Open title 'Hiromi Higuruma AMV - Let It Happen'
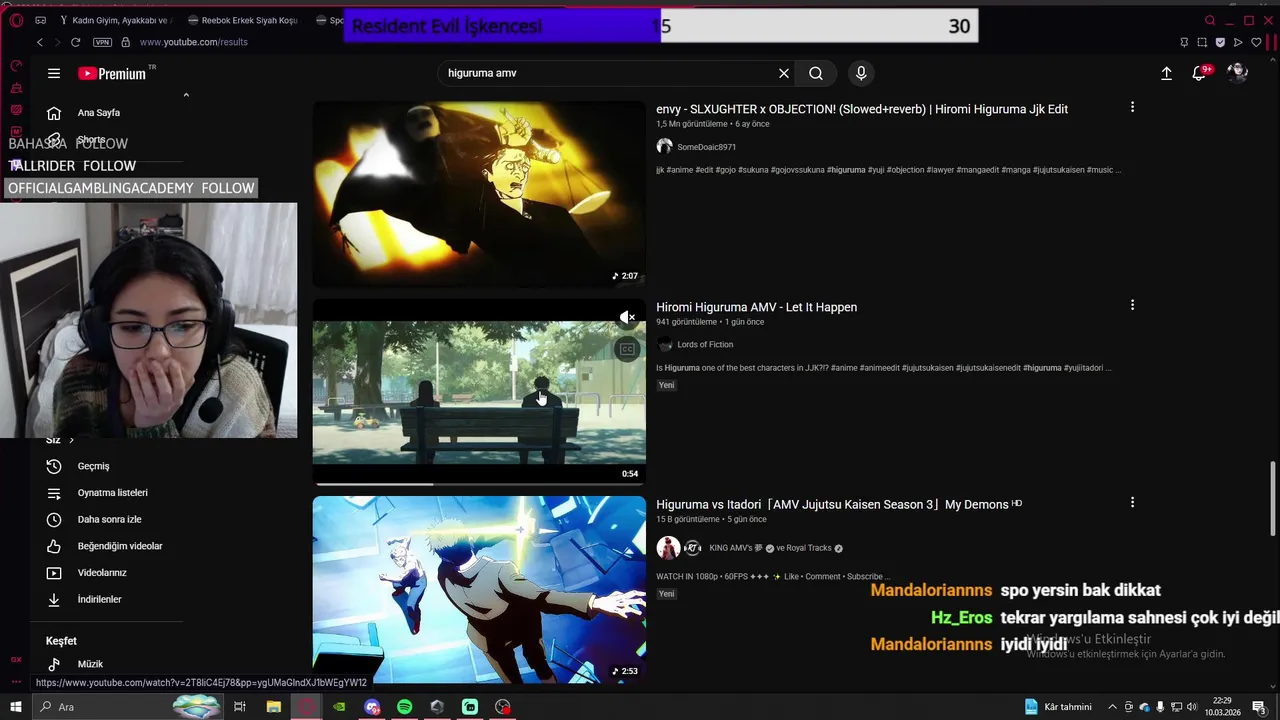The height and width of the screenshot is (720, 1280). (756, 307)
